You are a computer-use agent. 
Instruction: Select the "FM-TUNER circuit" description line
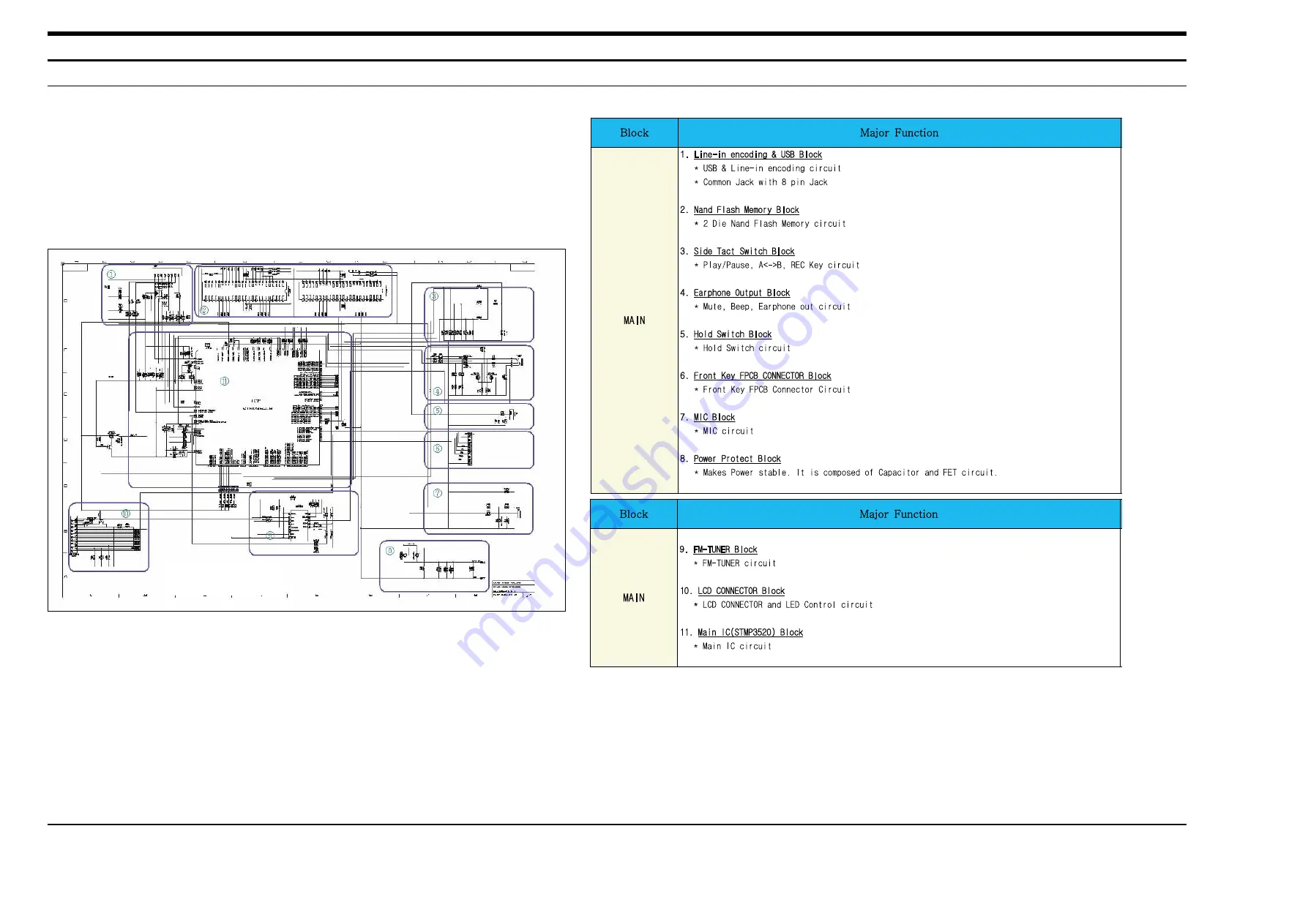(x=739, y=563)
